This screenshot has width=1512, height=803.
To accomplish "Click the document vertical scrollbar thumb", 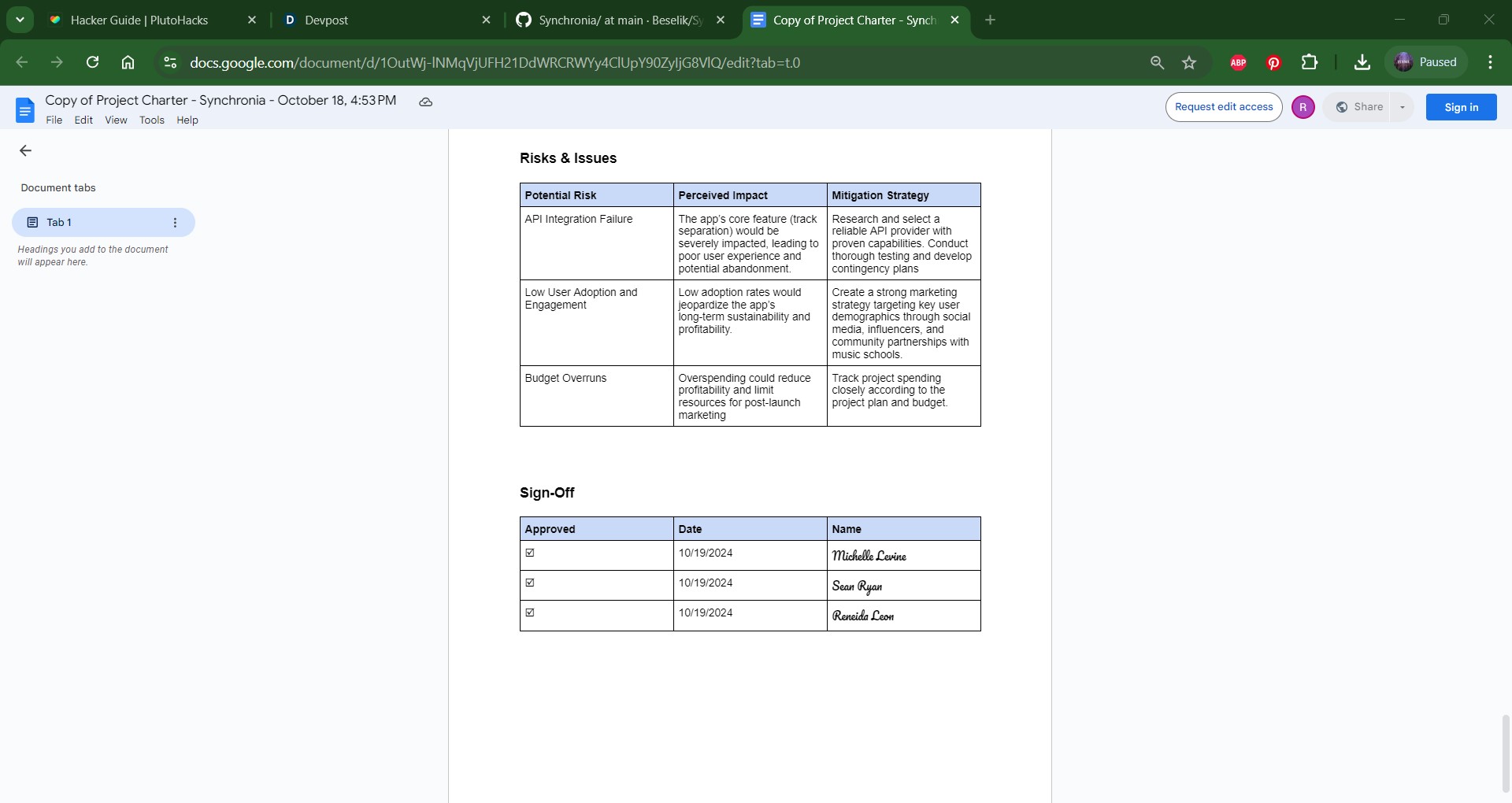I will [x=1506, y=753].
